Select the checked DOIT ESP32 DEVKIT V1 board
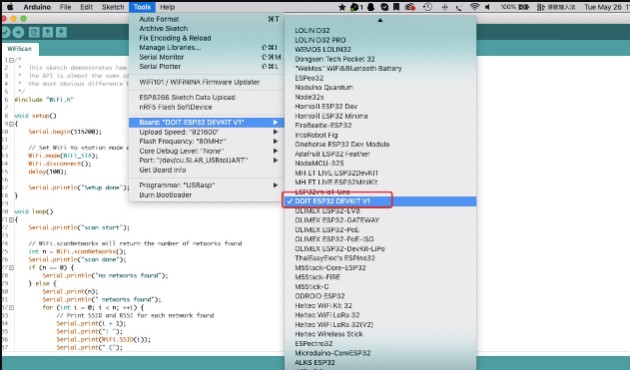The width and height of the screenshot is (630, 370). click(380, 201)
